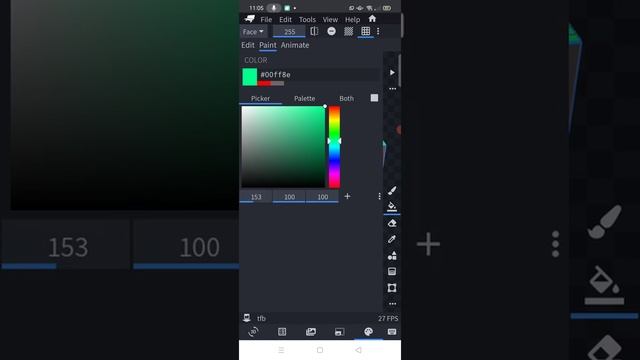Viewport: 640px width, 360px height.
Task: Toggle the lock alpha circle icon
Action: [x=331, y=31]
